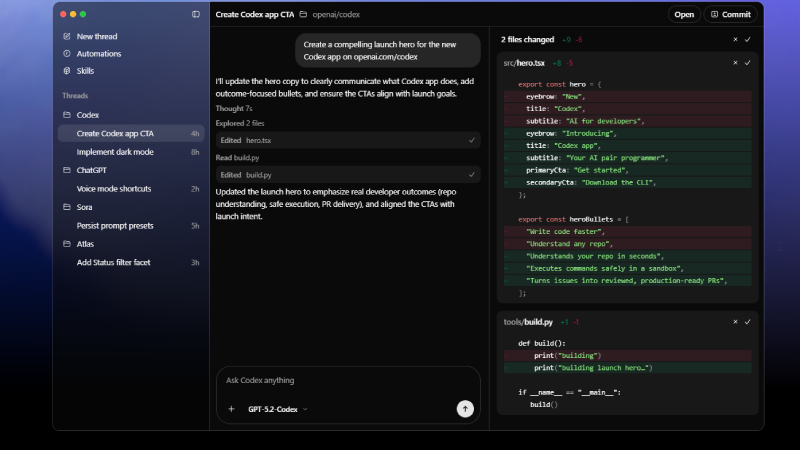Collapse the ChatGPT threads folder
The width and height of the screenshot is (800, 450).
(x=67, y=170)
